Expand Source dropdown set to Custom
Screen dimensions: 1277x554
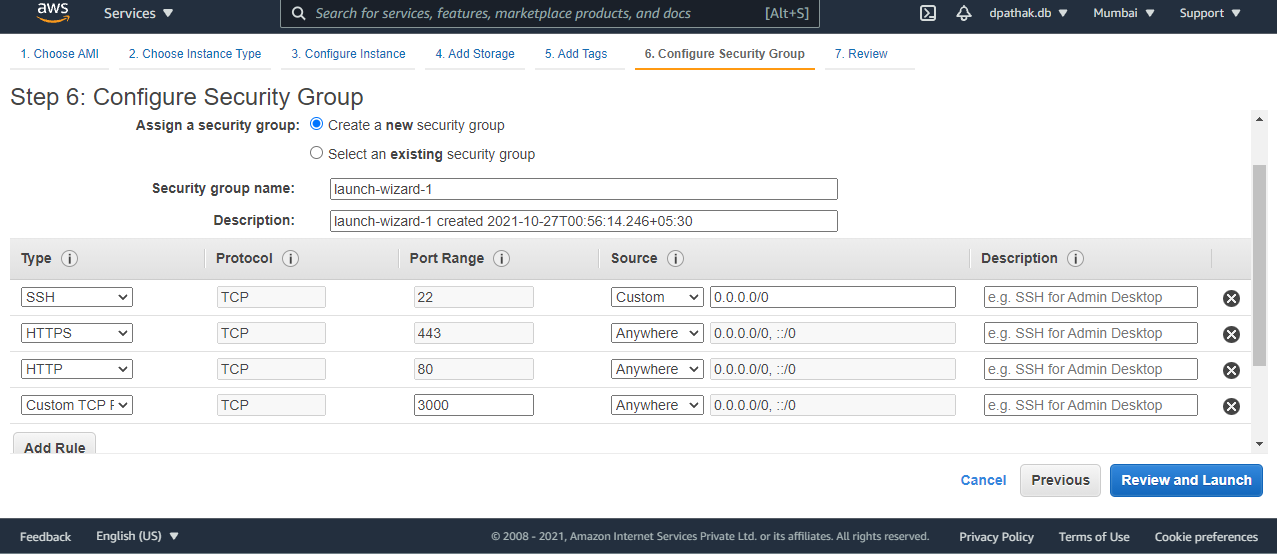[657, 297]
